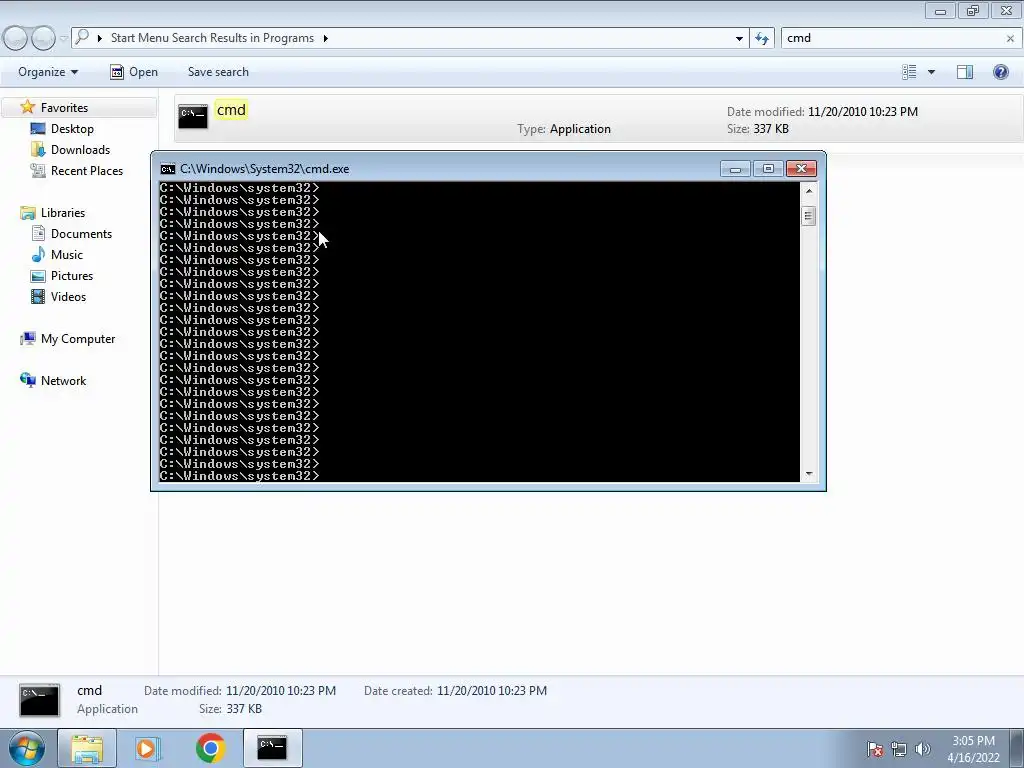
Task: Click the Explorer Forward navigation button
Action: [43, 39]
